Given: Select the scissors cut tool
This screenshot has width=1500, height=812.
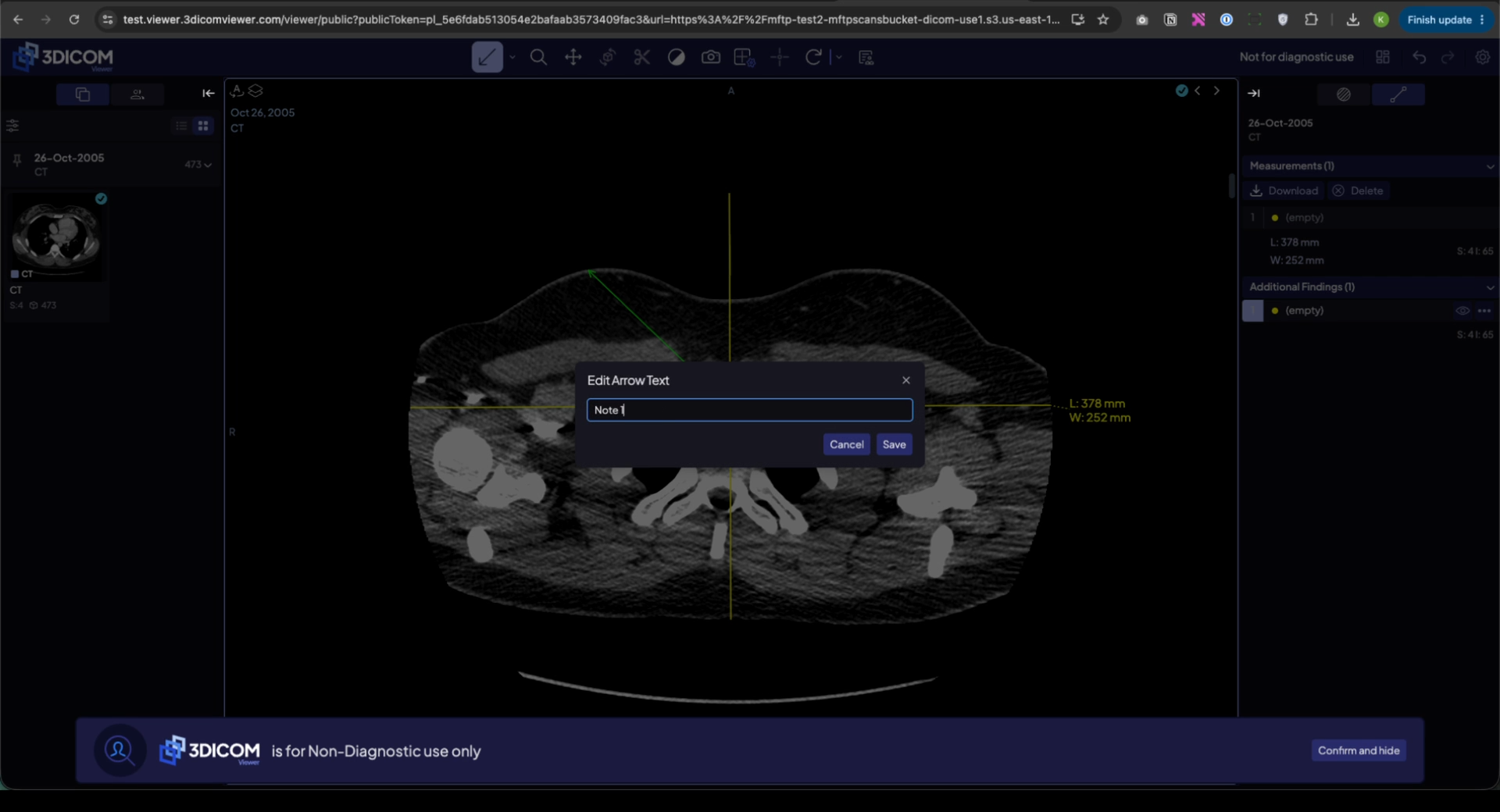Looking at the screenshot, I should pos(642,57).
